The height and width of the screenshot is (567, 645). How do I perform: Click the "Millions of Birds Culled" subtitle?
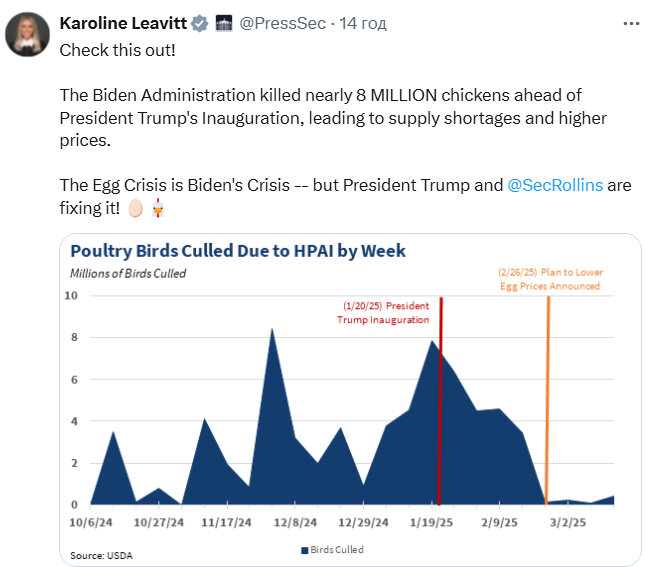click(128, 273)
